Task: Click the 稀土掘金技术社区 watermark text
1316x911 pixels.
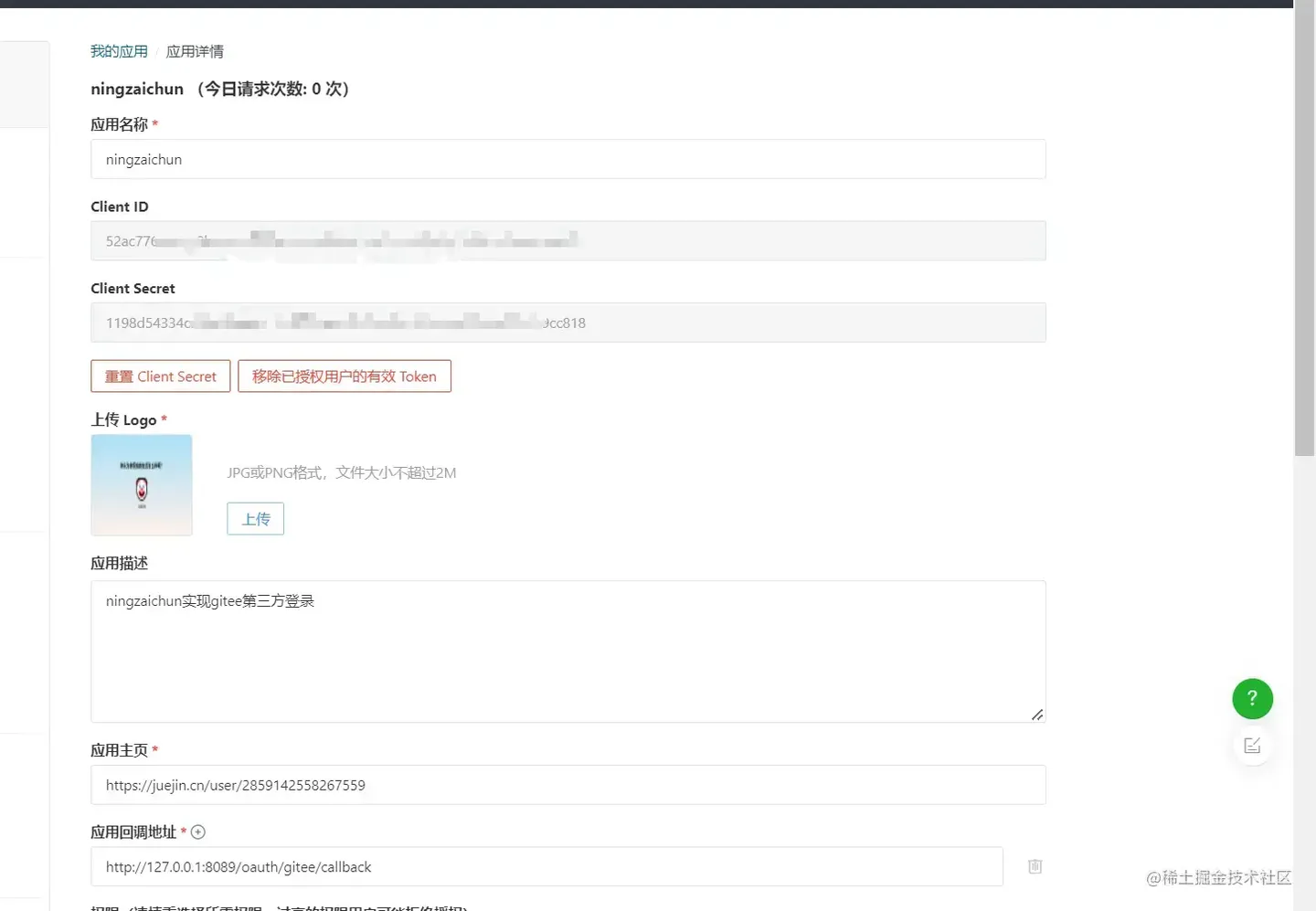Action: pos(1219,878)
